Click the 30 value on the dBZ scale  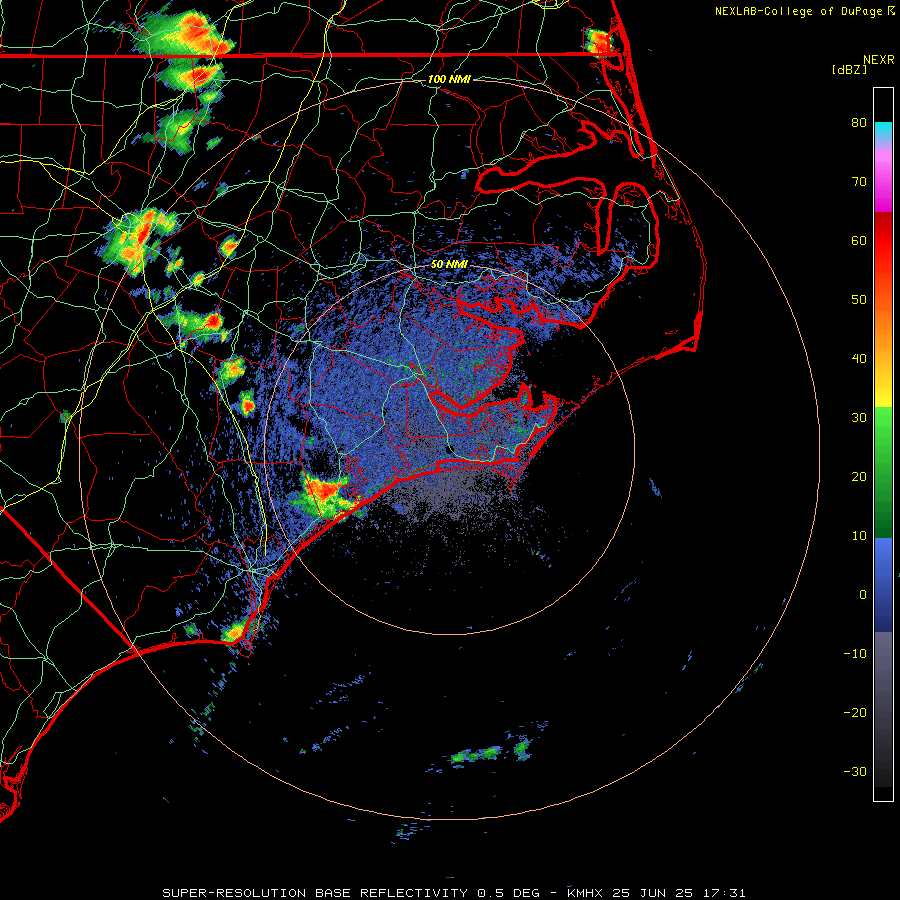(859, 417)
